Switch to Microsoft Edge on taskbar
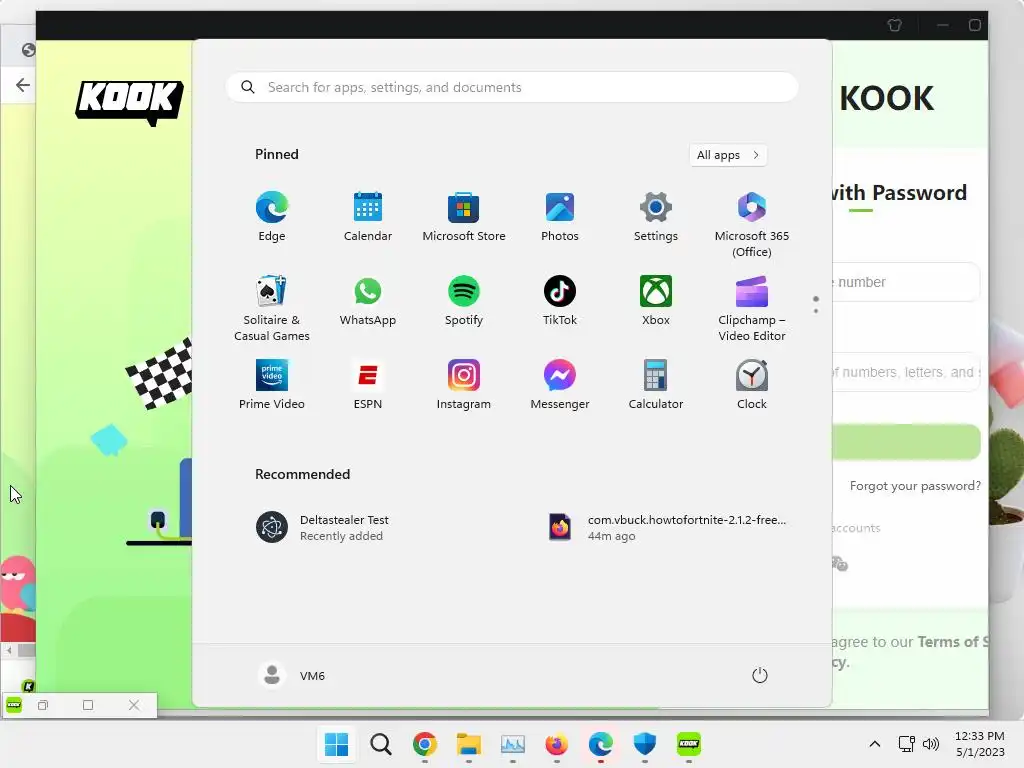The width and height of the screenshot is (1024, 768). [600, 744]
